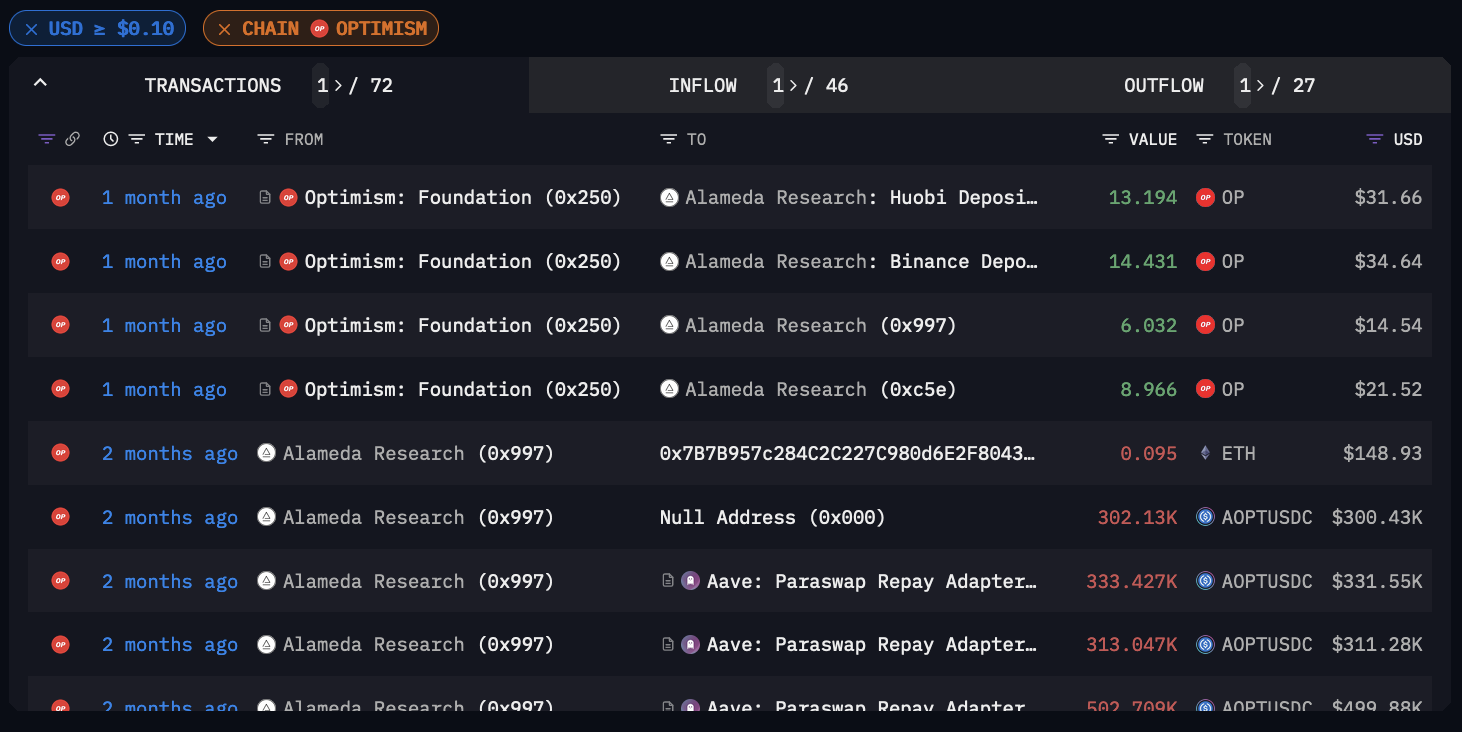Click the 333.427K value cell
This screenshot has width=1462, height=732.
click(x=1132, y=582)
